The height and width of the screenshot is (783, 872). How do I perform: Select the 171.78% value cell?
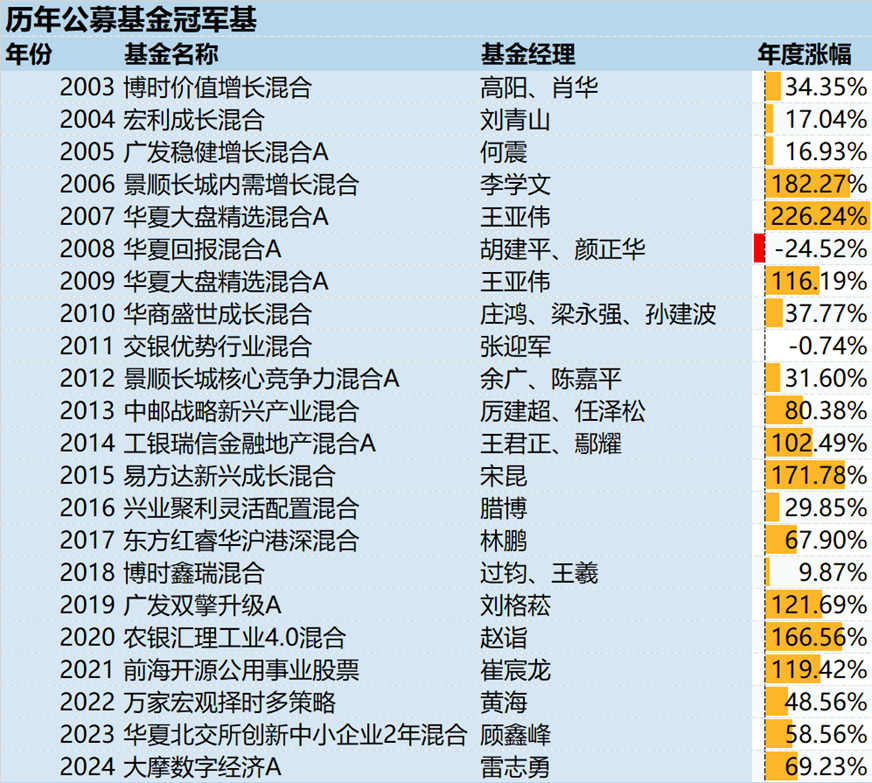point(819,475)
